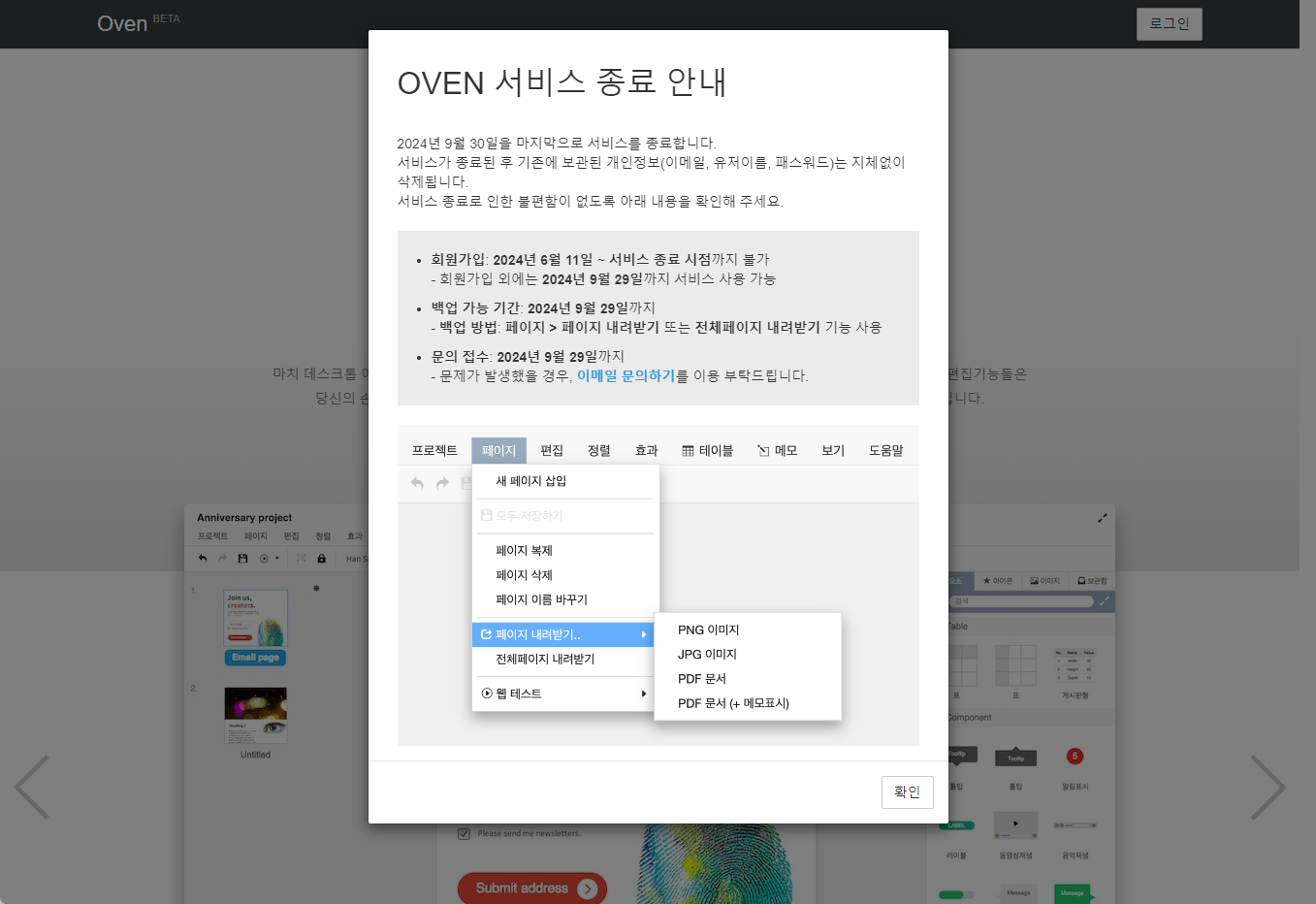1316x904 pixels.
Task: Switch to the ★ 아이콘 tab
Action: click(x=998, y=580)
